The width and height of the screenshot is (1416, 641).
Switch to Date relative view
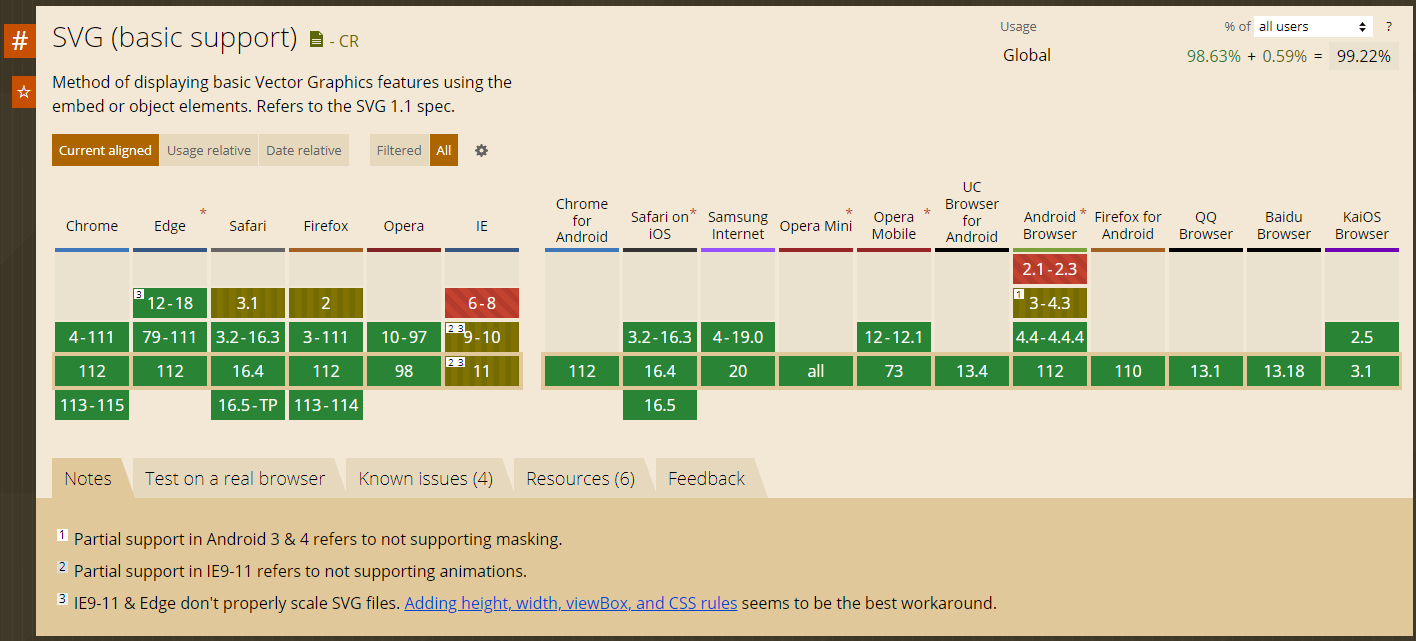tap(304, 150)
